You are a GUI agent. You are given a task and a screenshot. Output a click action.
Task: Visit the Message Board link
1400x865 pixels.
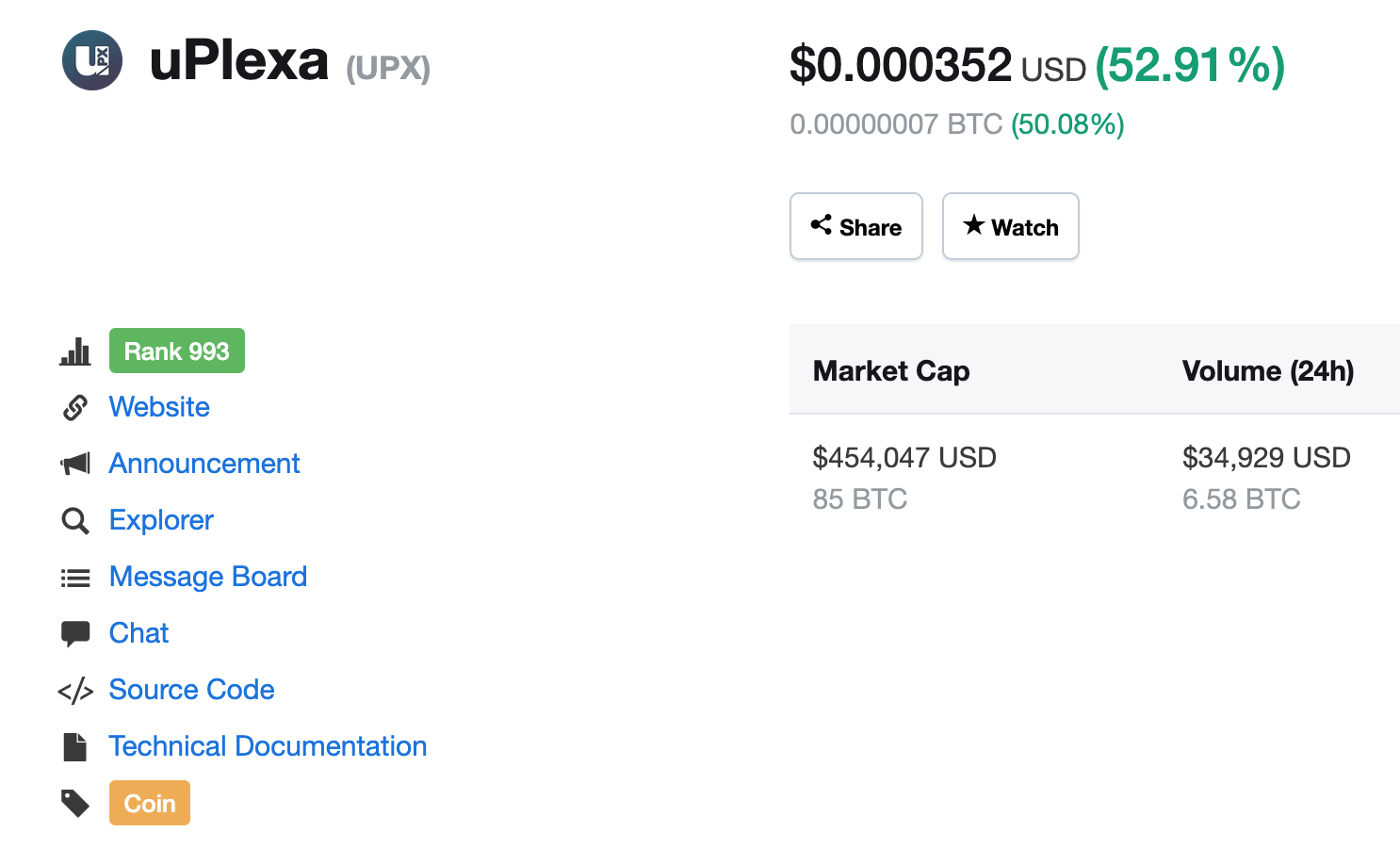click(208, 577)
